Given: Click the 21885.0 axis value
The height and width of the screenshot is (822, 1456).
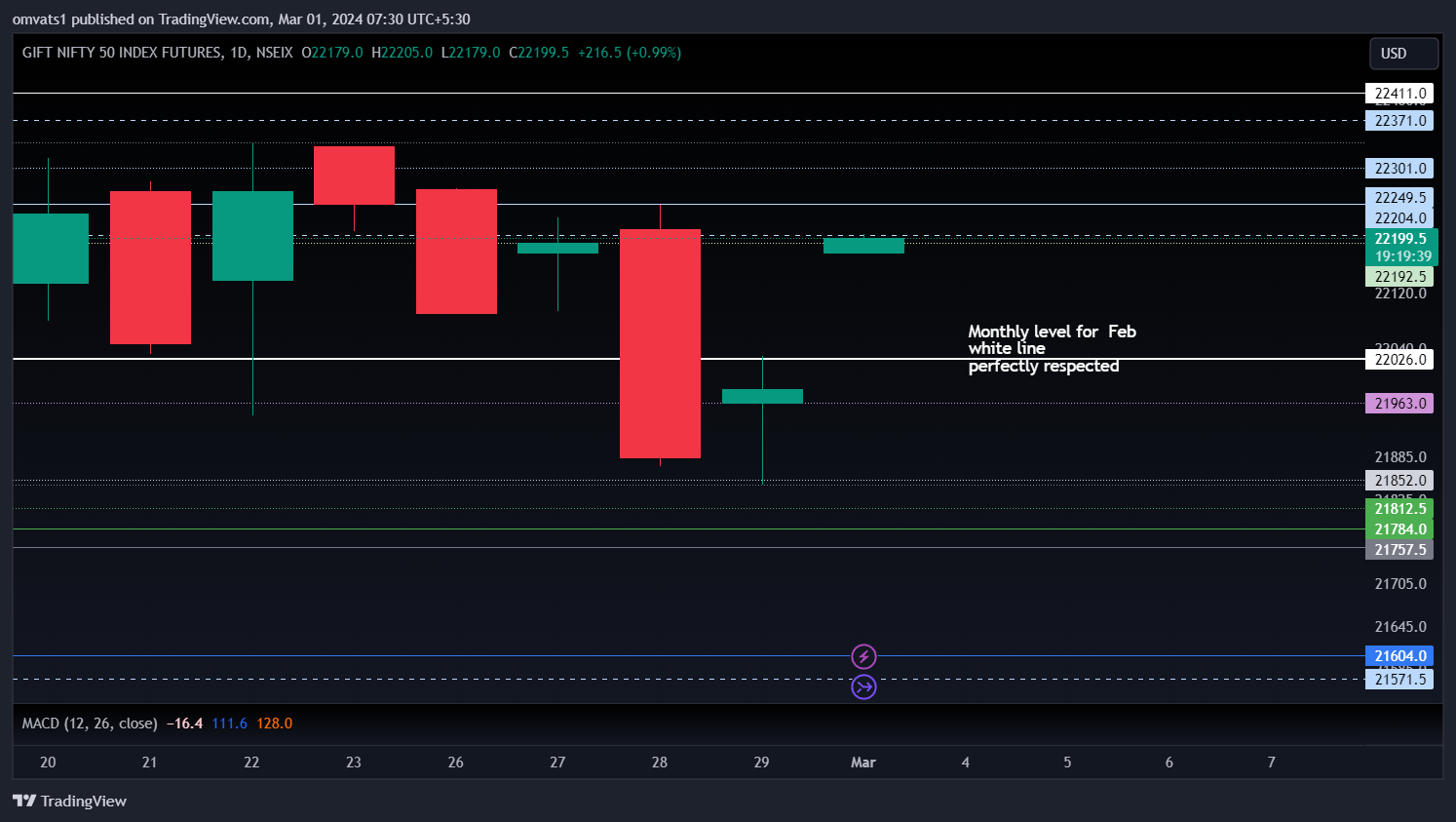Looking at the screenshot, I should click(1400, 457).
